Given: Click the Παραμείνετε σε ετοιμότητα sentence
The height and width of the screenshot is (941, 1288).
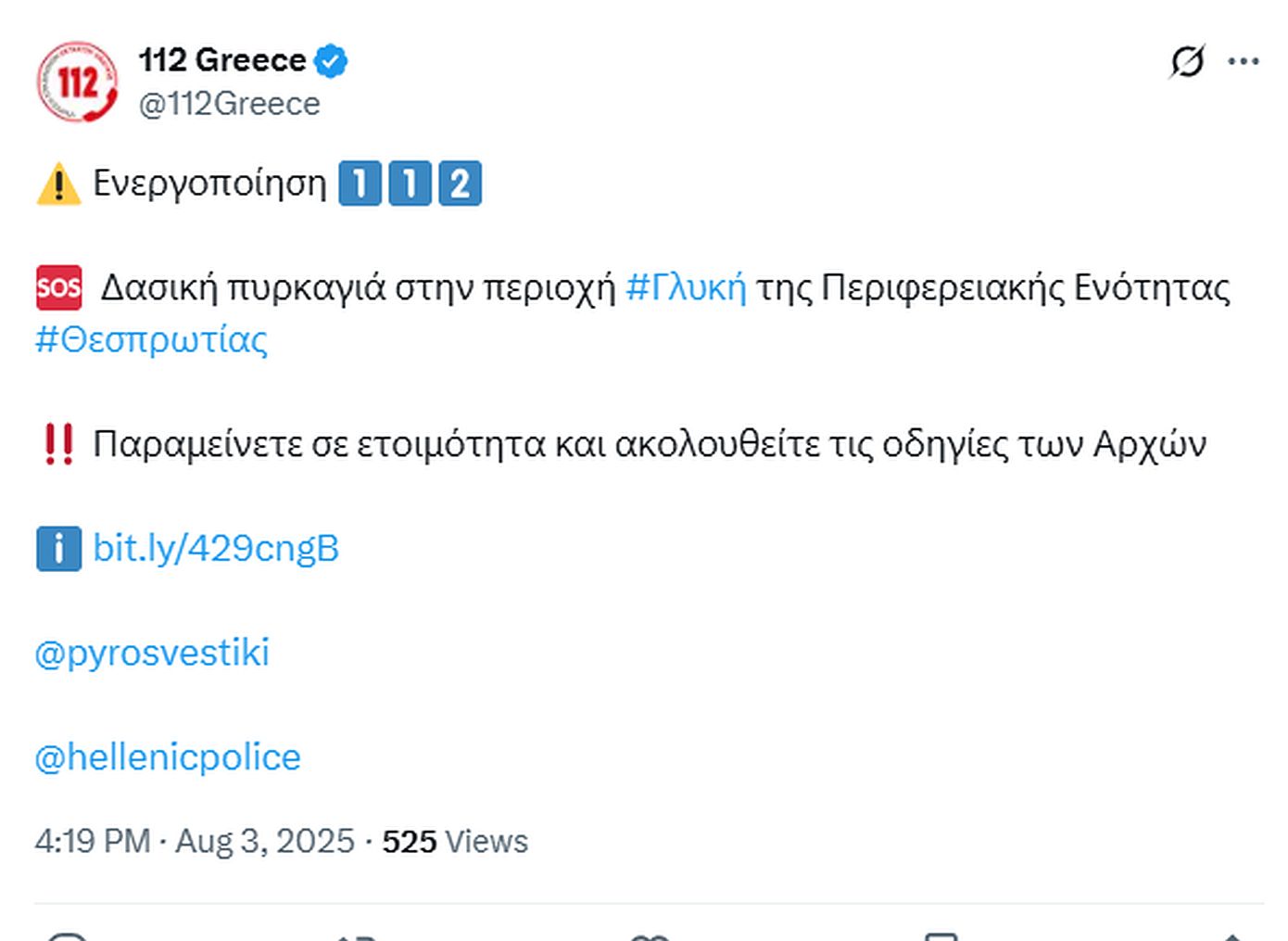Looking at the screenshot, I should 649,444.
